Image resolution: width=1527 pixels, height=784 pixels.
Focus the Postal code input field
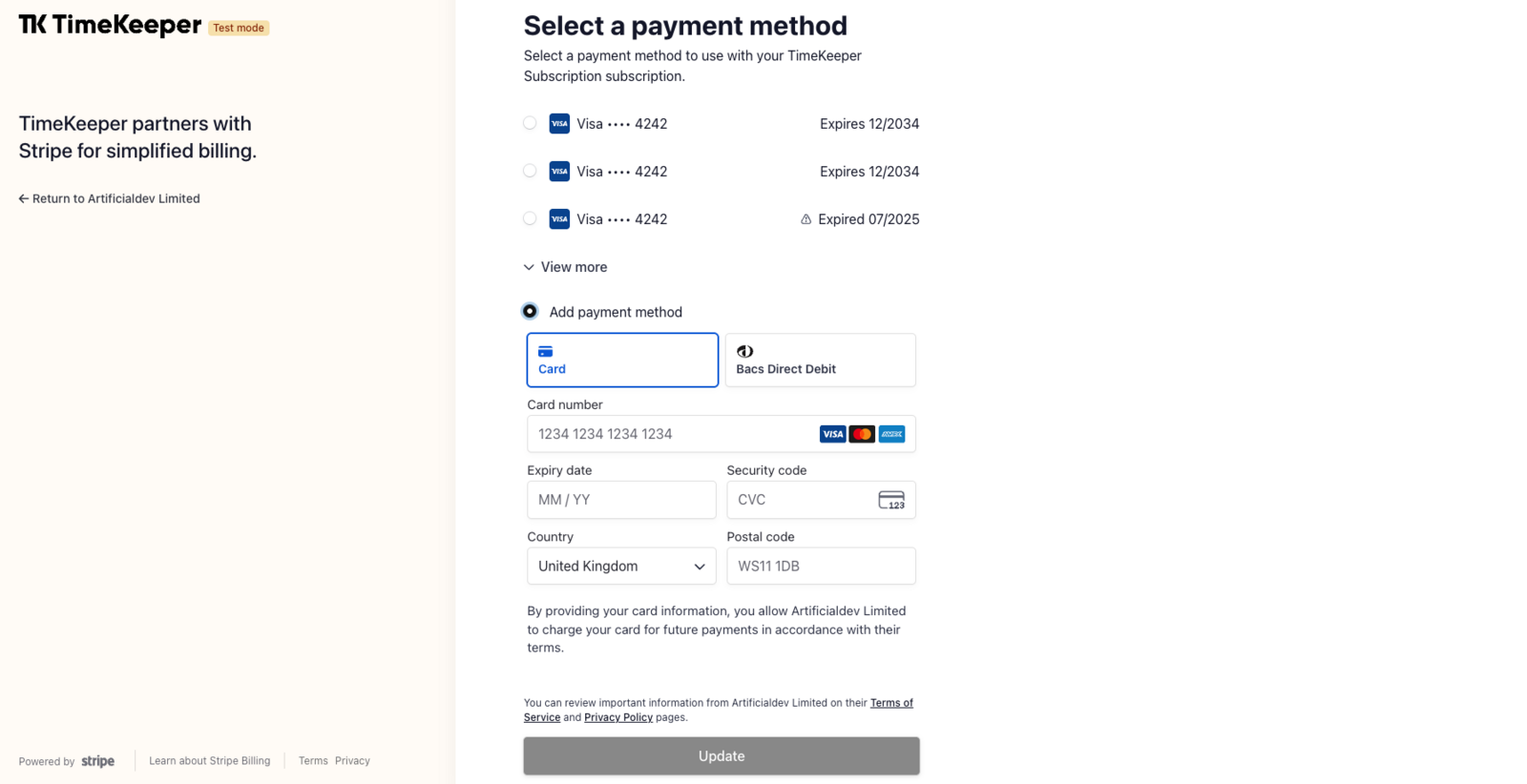[x=821, y=566]
